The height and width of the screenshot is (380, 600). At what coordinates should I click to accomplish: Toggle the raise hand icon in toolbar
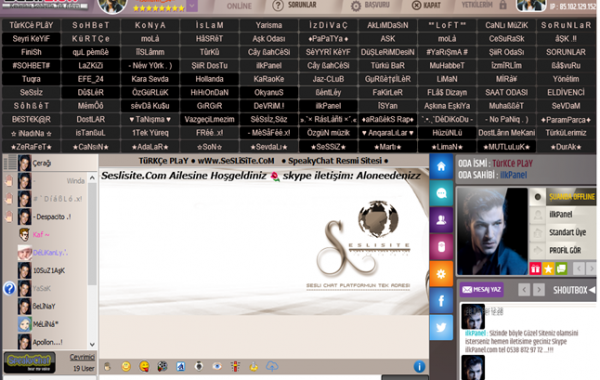pos(108,366)
